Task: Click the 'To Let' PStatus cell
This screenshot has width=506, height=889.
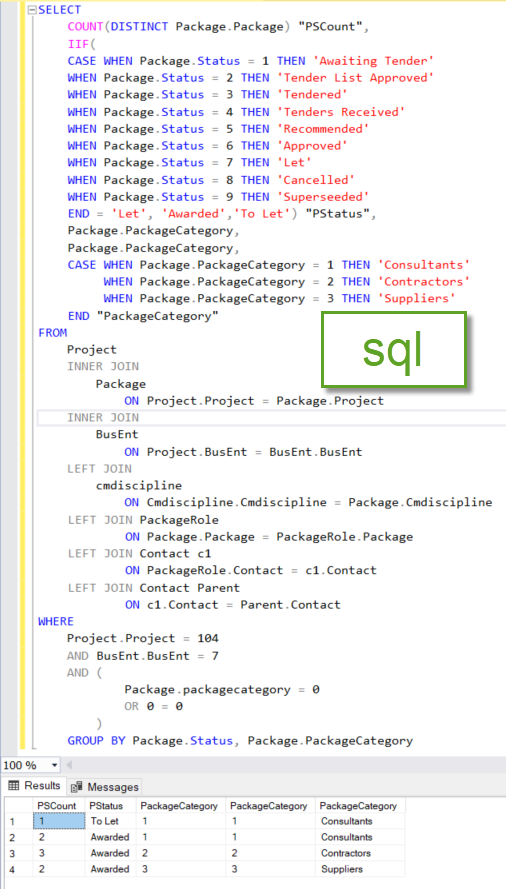Action: click(110, 821)
